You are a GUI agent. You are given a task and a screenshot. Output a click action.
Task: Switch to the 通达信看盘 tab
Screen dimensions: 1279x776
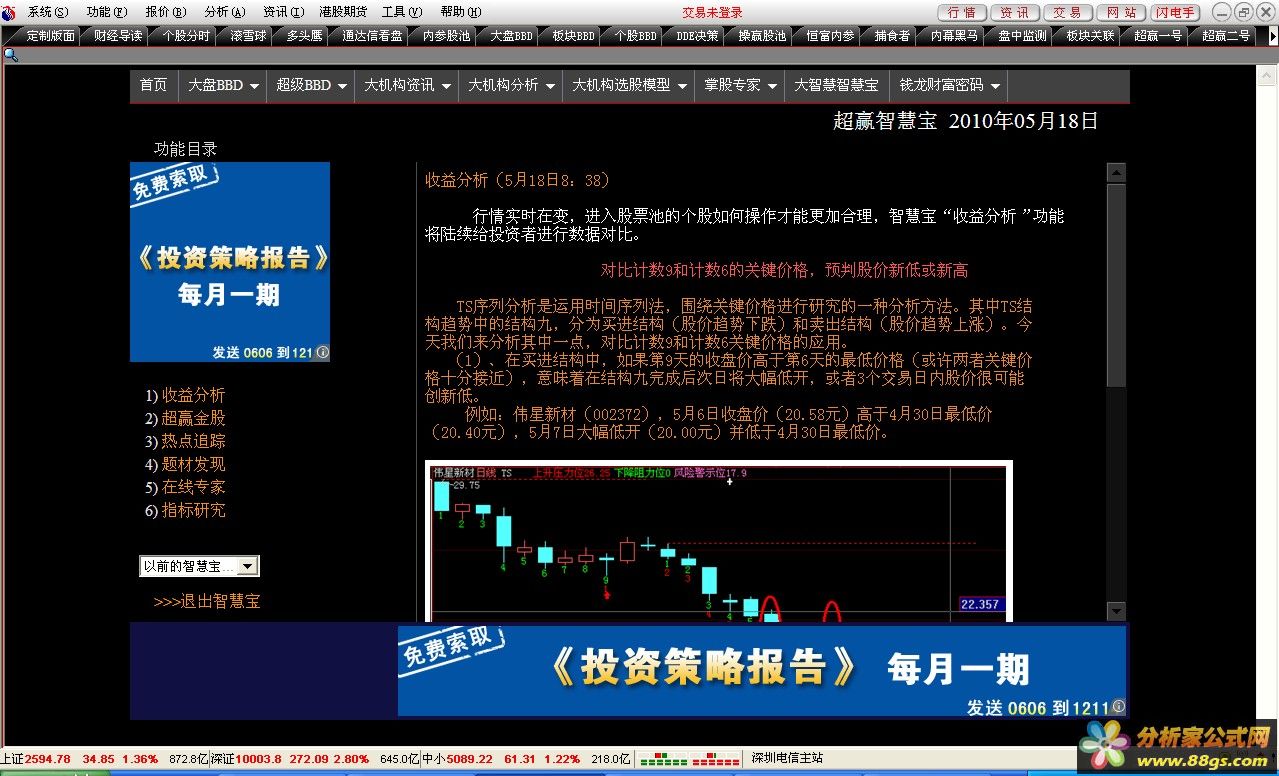pos(372,35)
